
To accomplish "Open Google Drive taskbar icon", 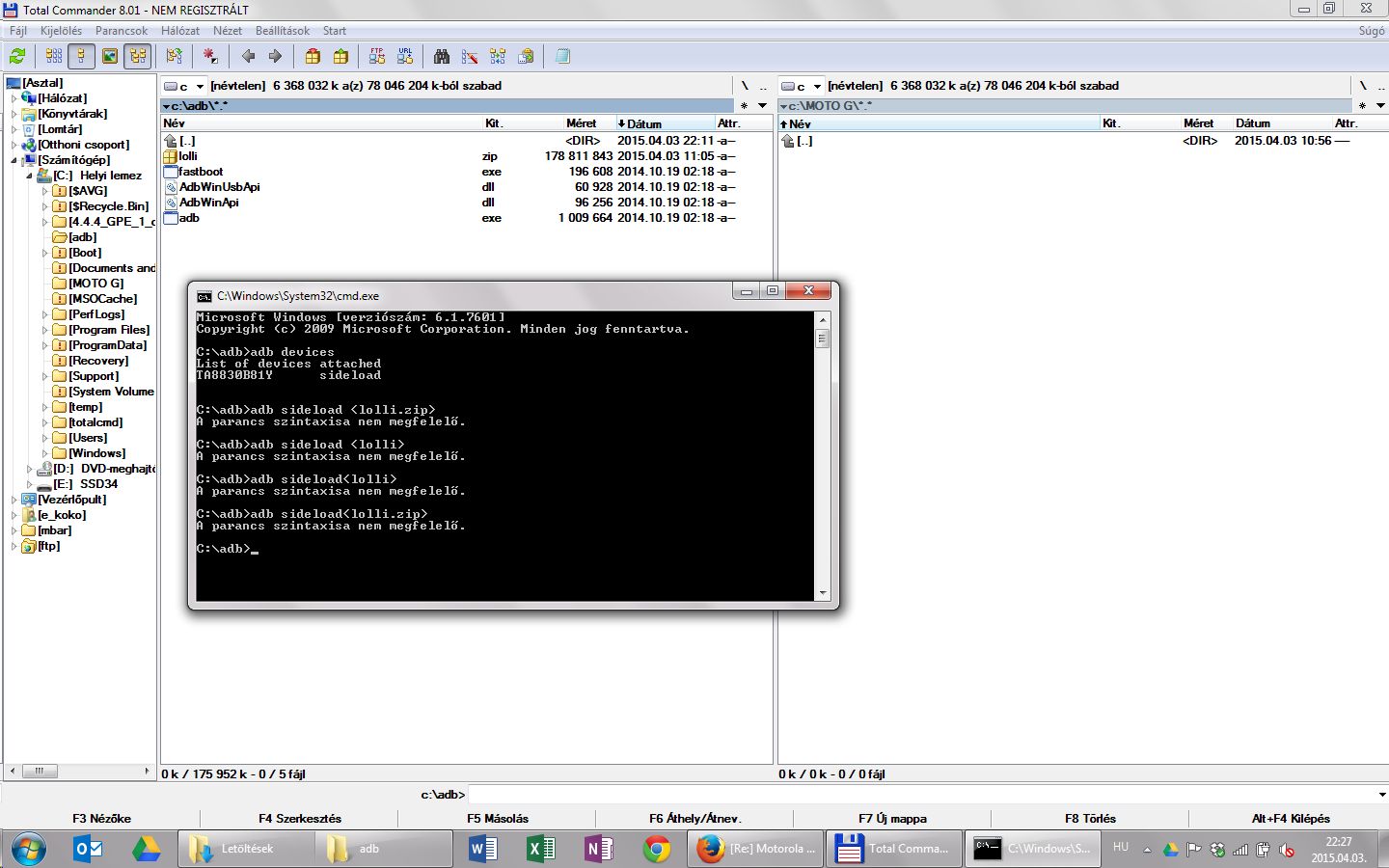I will coord(146,849).
